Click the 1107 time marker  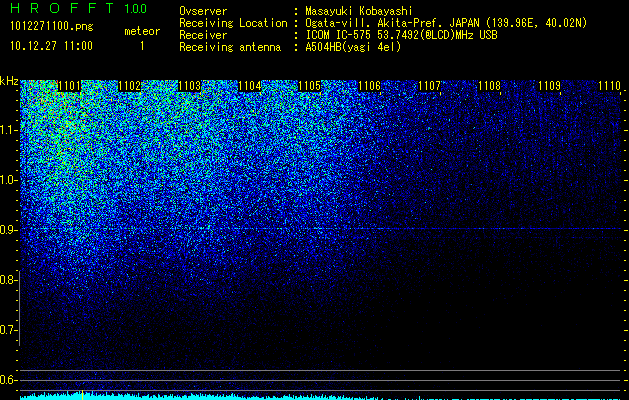(429, 86)
